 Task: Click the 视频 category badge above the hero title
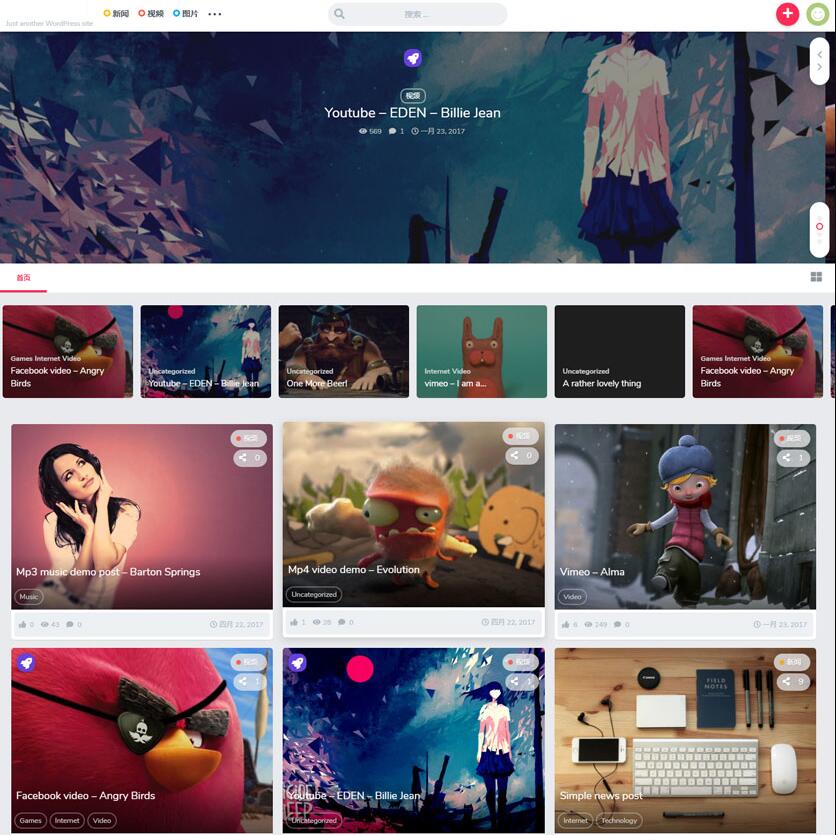click(413, 95)
